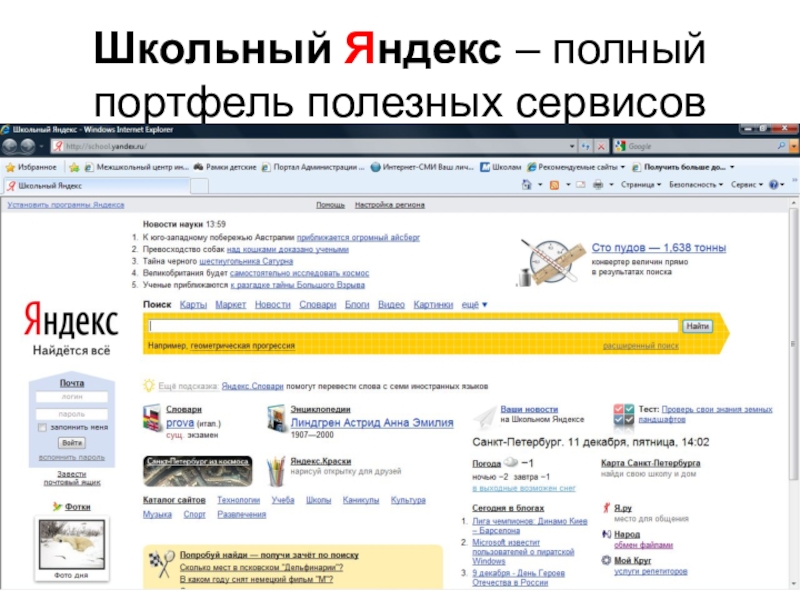Click the Войти login button
Screen dimensions: 800x600
72,443
